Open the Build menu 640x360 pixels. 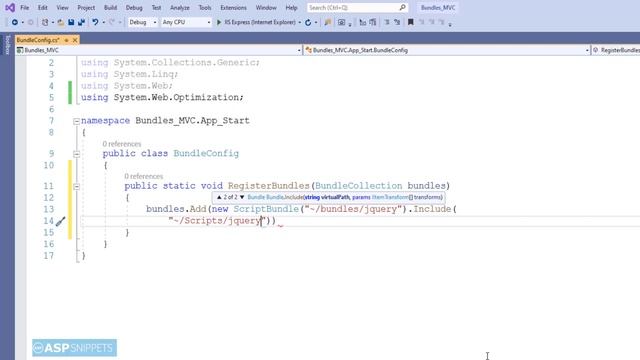110,8
